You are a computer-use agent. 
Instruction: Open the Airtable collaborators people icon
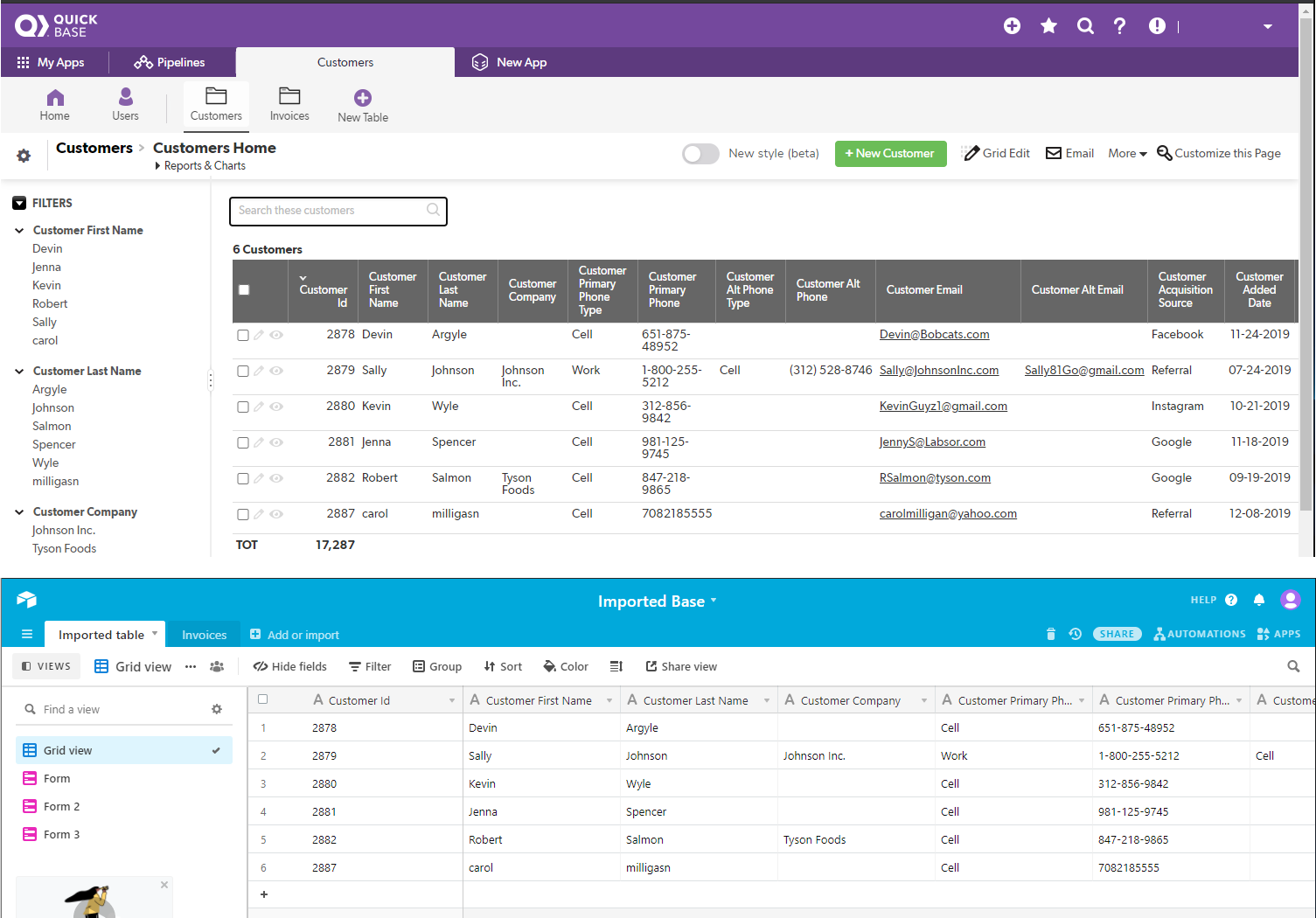(x=217, y=666)
